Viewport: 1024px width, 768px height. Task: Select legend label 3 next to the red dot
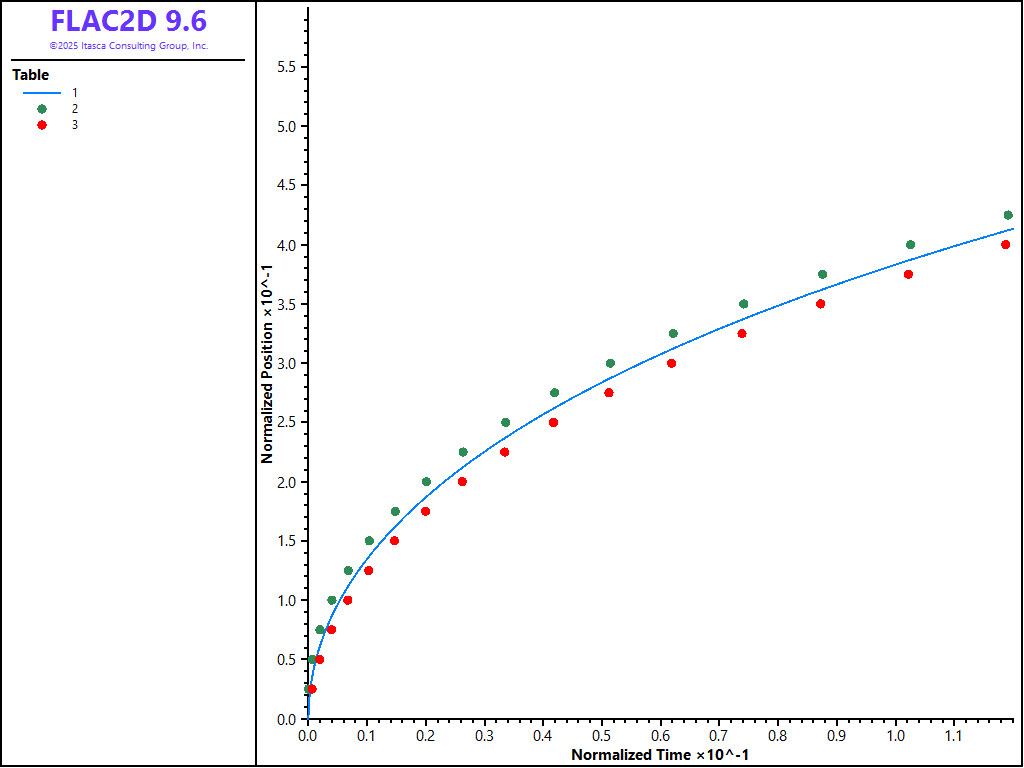75,125
